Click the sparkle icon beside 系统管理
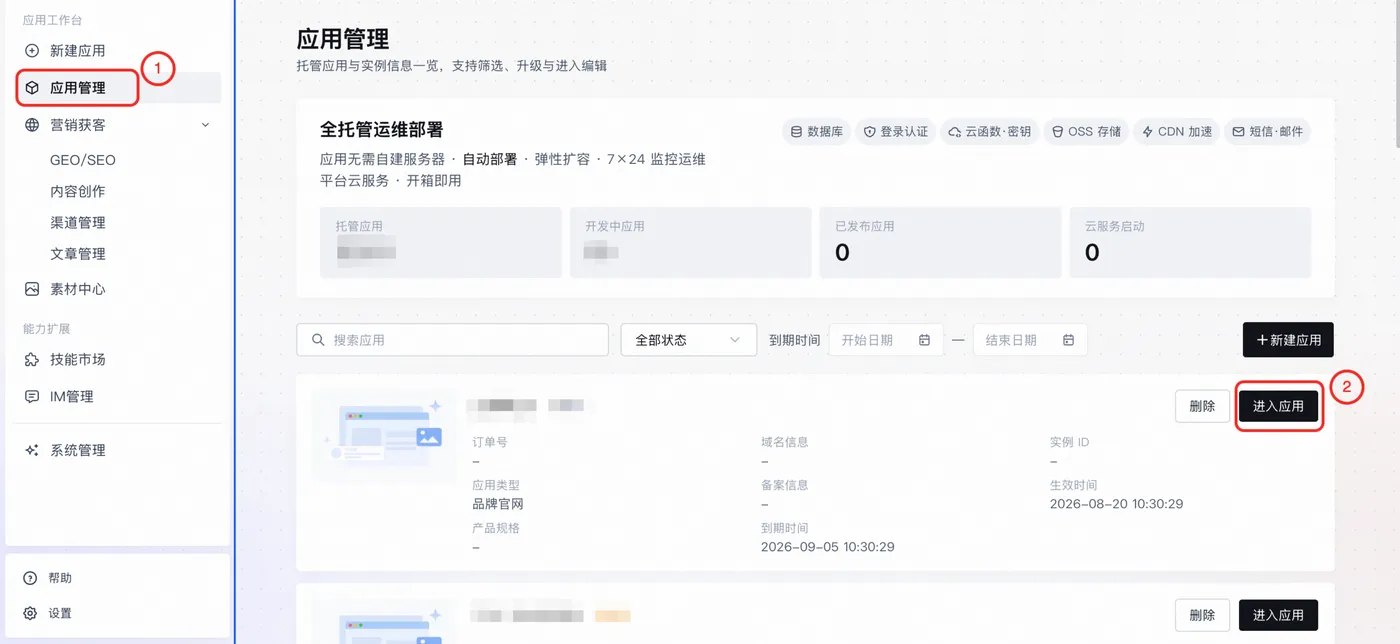This screenshot has height=644, width=1400. coord(32,451)
